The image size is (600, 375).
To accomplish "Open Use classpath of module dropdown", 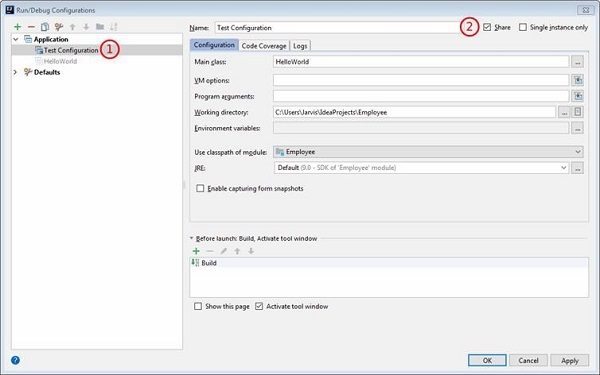I will 428,152.
